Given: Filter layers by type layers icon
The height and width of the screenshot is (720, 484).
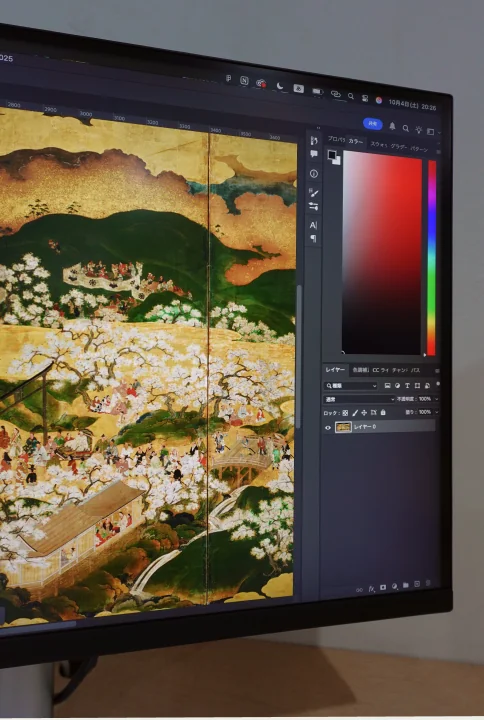Looking at the screenshot, I should pyautogui.click(x=407, y=386).
